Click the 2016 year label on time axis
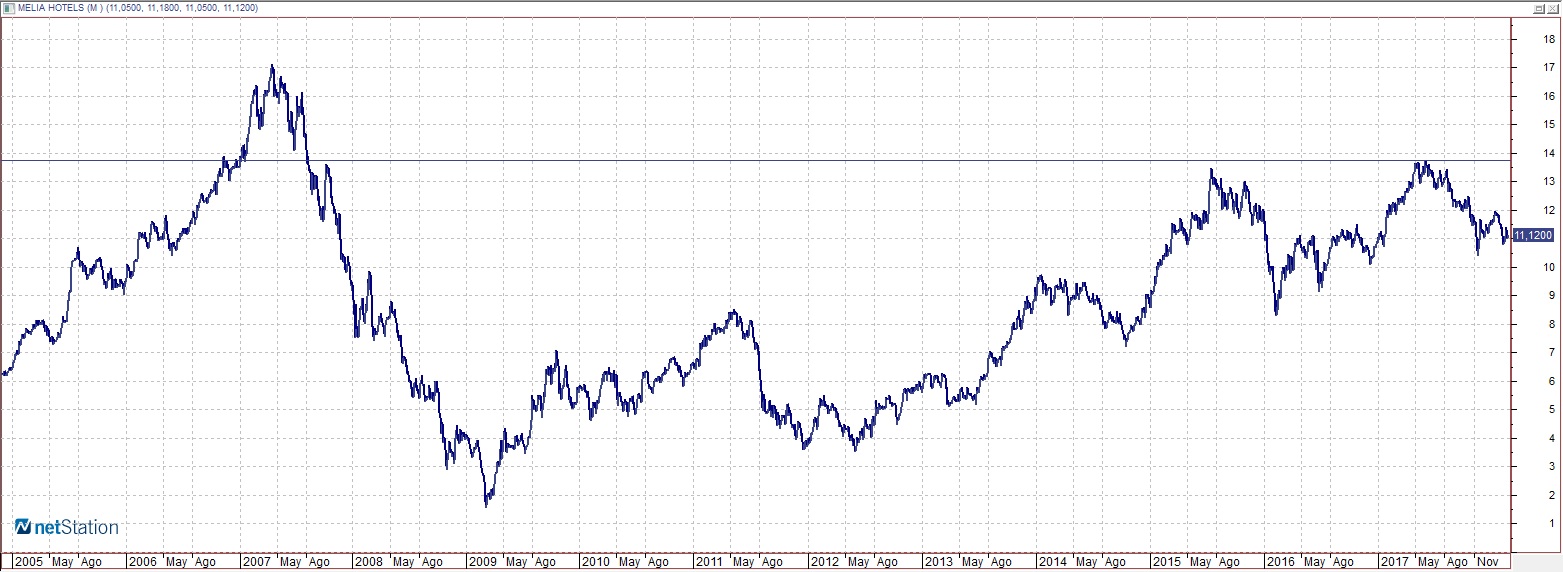The width and height of the screenshot is (1563, 572). click(x=1279, y=562)
